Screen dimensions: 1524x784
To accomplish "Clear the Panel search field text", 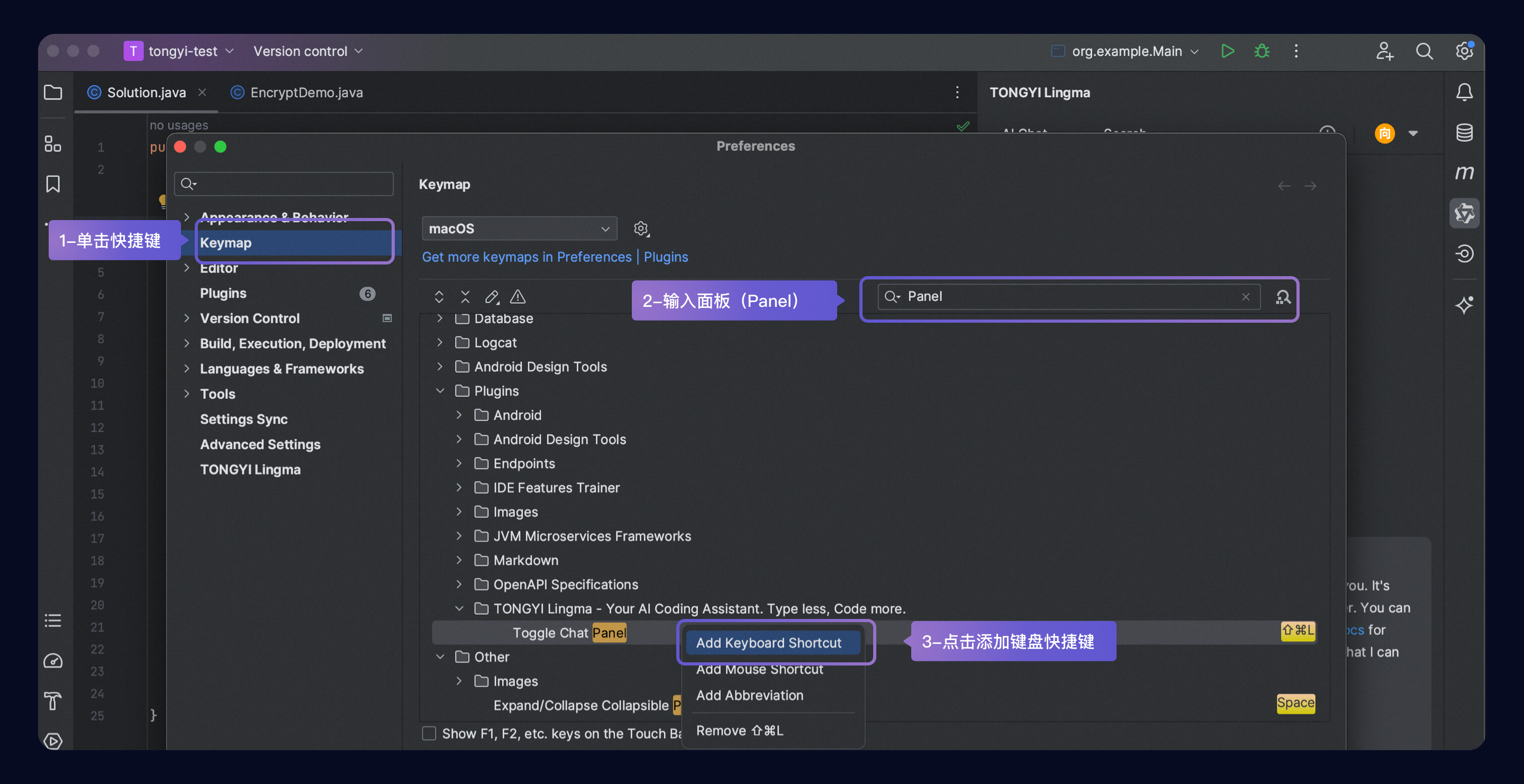I will [x=1245, y=297].
